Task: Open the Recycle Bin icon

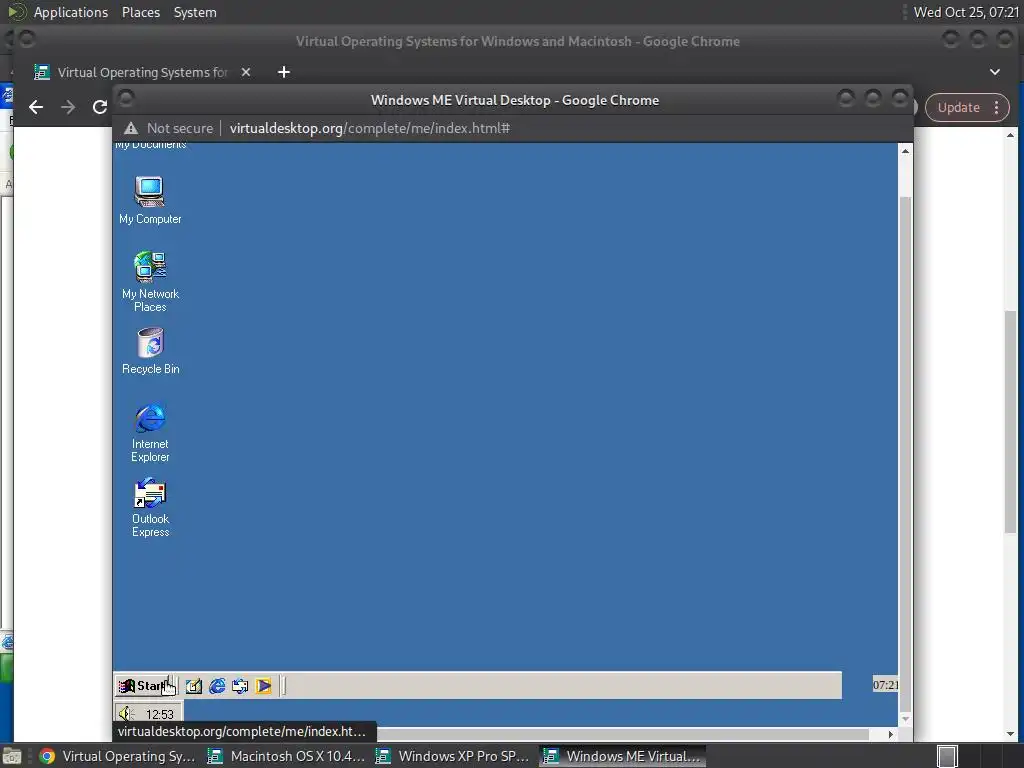Action: (150, 351)
